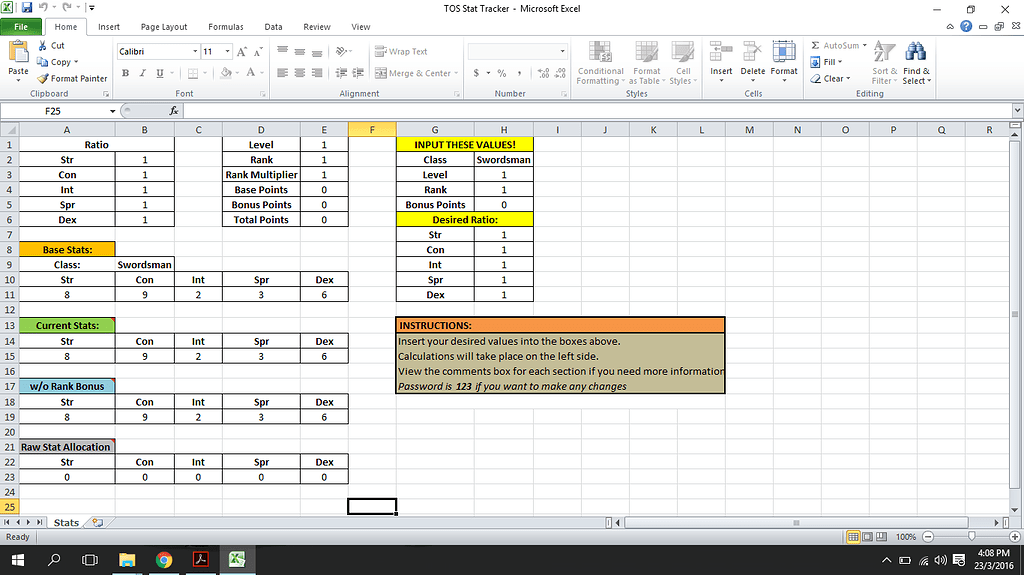Click the Delete cells icon
Image resolution: width=1024 pixels, height=575 pixels.
752,54
